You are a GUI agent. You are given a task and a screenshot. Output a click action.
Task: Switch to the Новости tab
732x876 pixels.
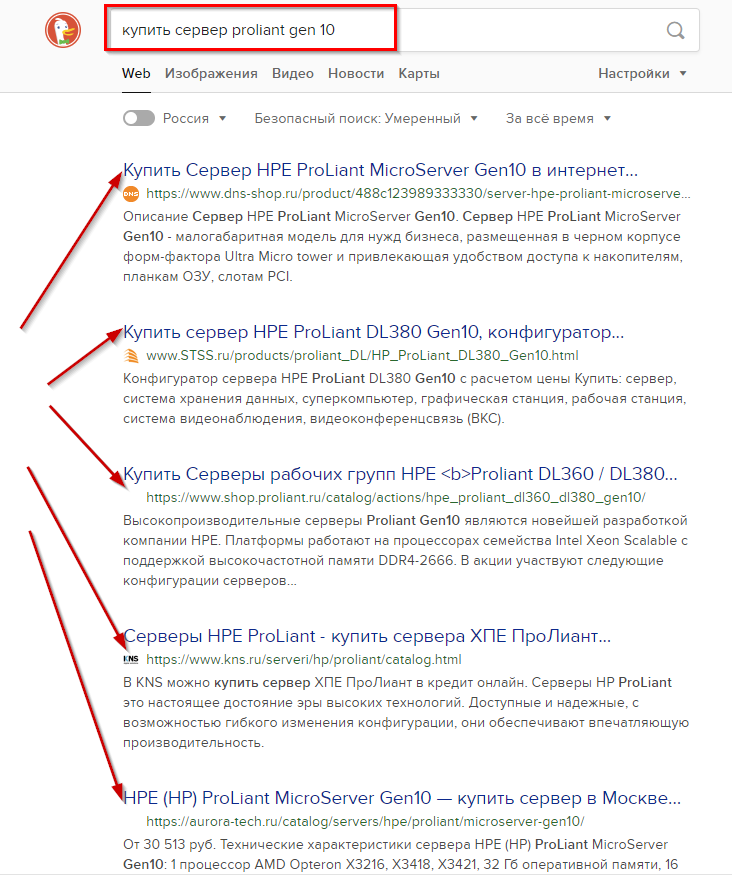click(x=356, y=74)
